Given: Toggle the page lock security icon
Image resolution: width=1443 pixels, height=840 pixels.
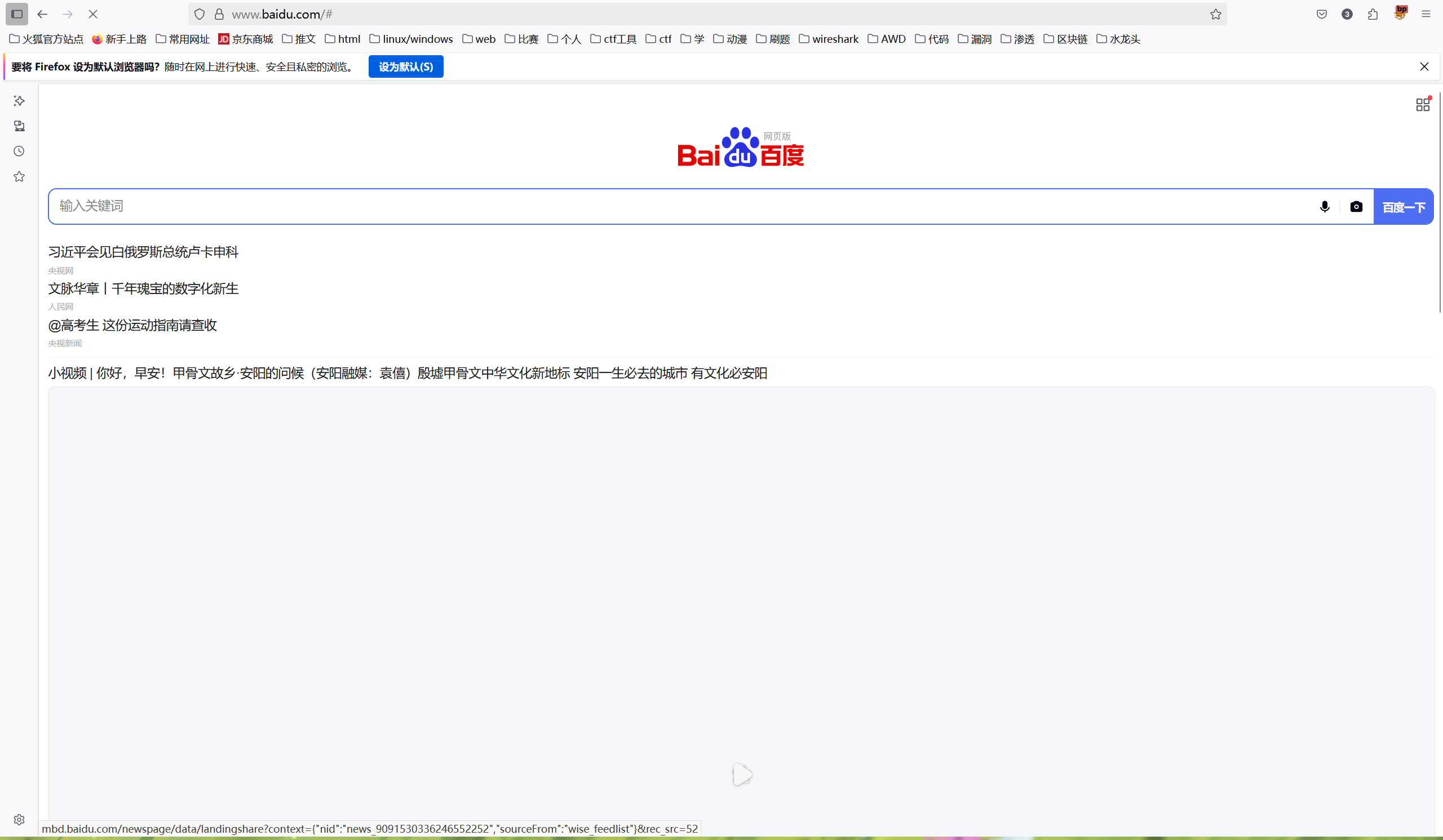Looking at the screenshot, I should click(218, 14).
